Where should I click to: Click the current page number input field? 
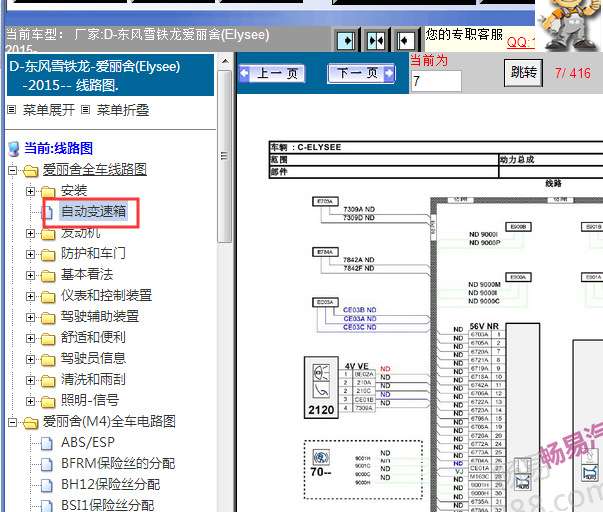[436, 81]
